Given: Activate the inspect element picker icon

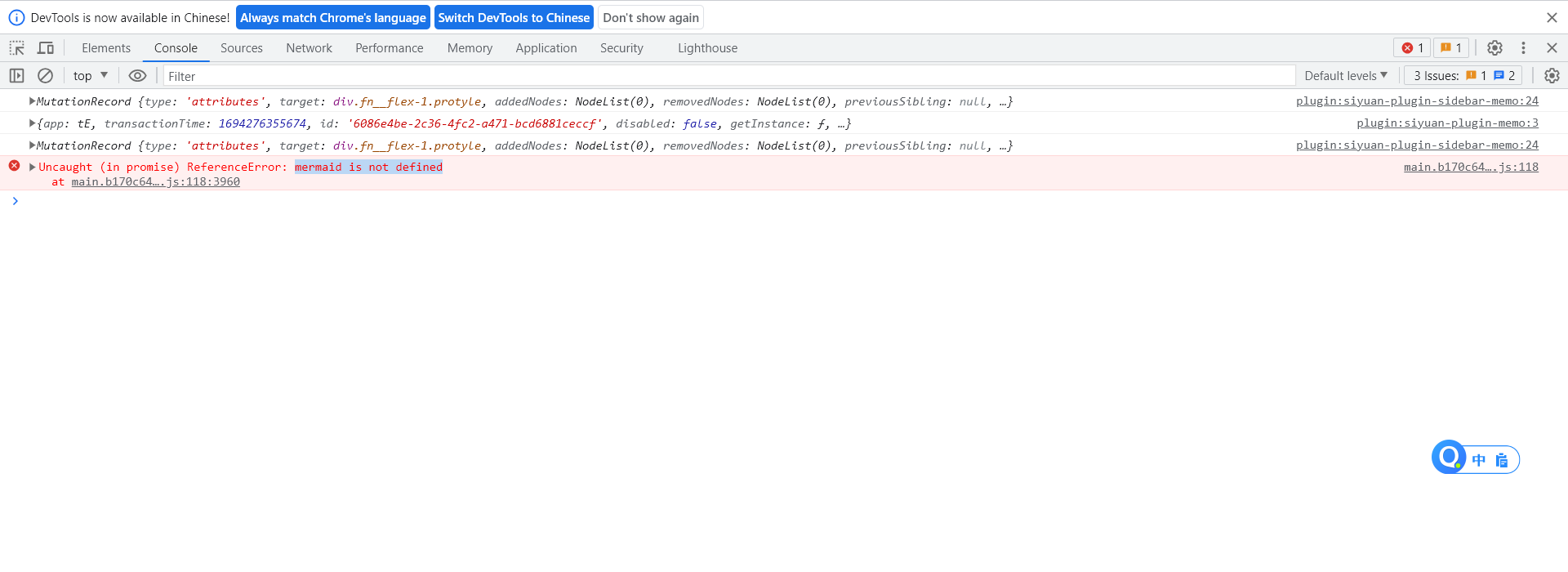Looking at the screenshot, I should (17, 48).
